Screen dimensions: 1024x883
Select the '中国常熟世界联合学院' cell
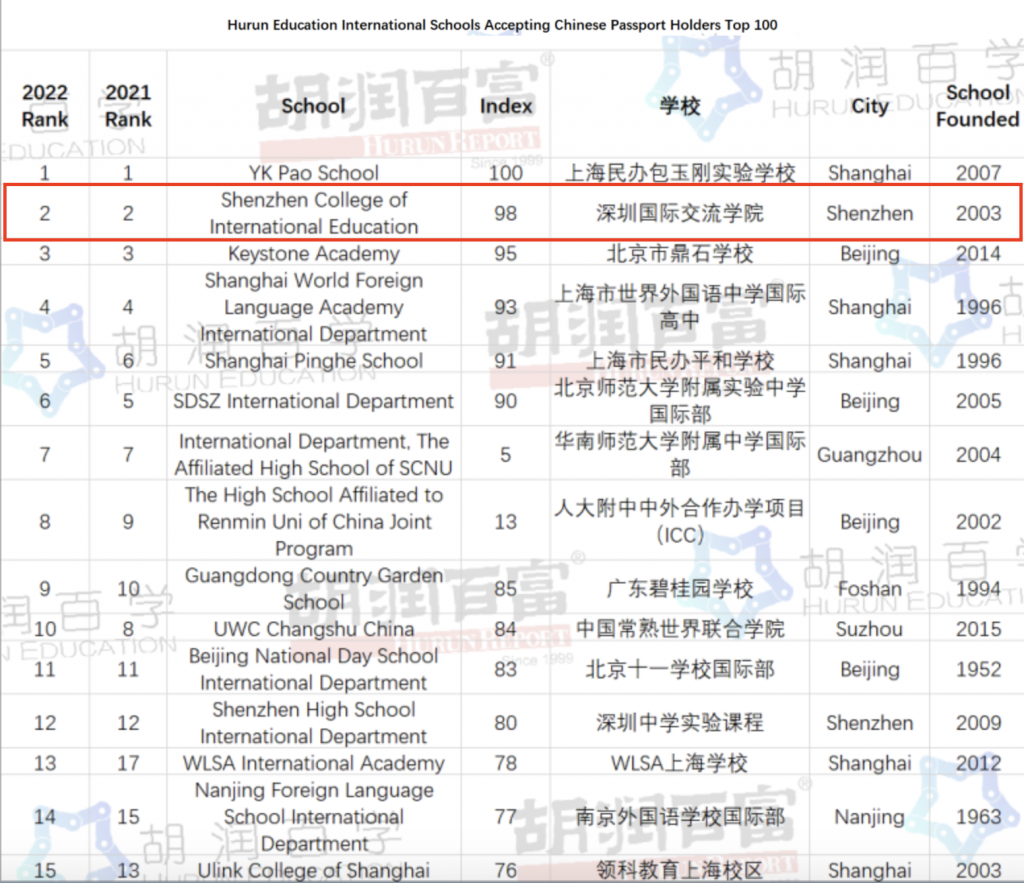coord(680,629)
